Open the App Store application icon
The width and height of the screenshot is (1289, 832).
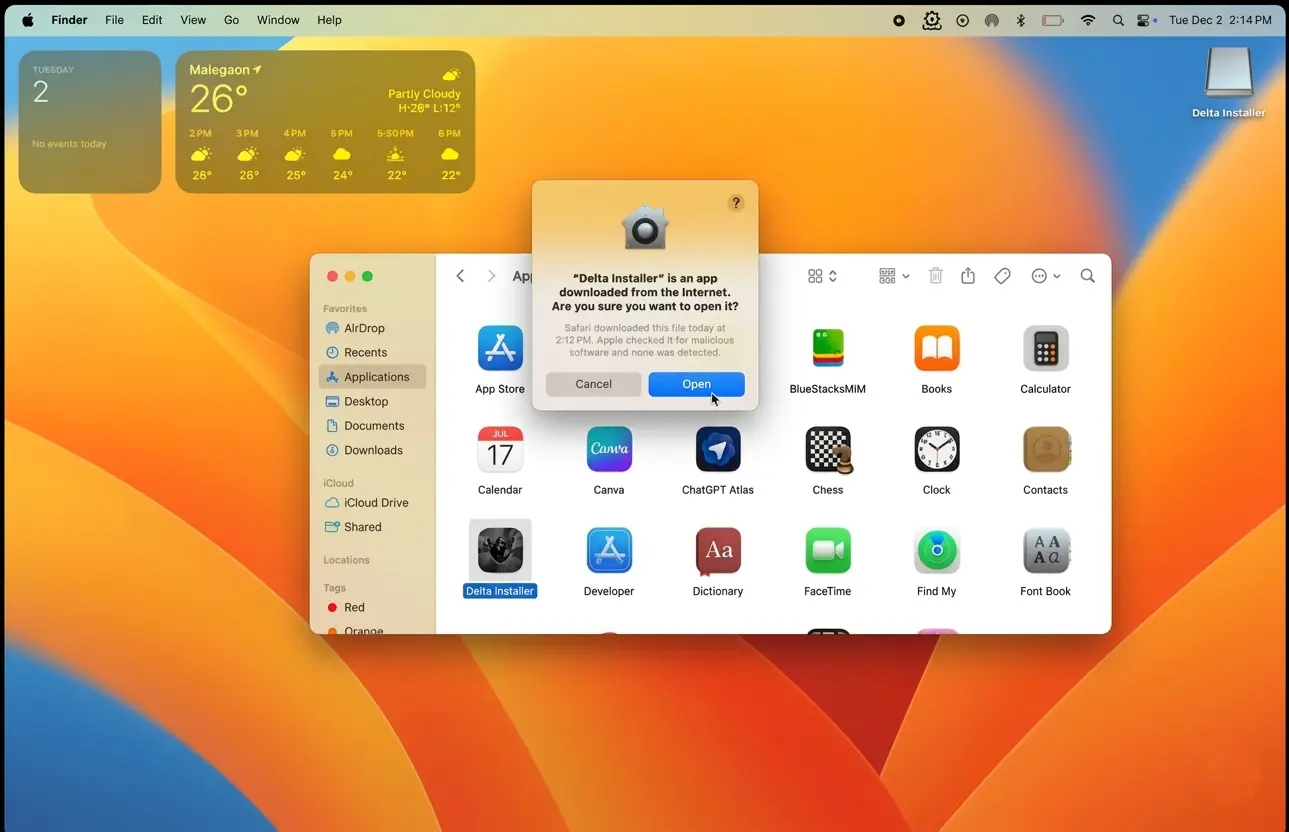[x=500, y=349]
